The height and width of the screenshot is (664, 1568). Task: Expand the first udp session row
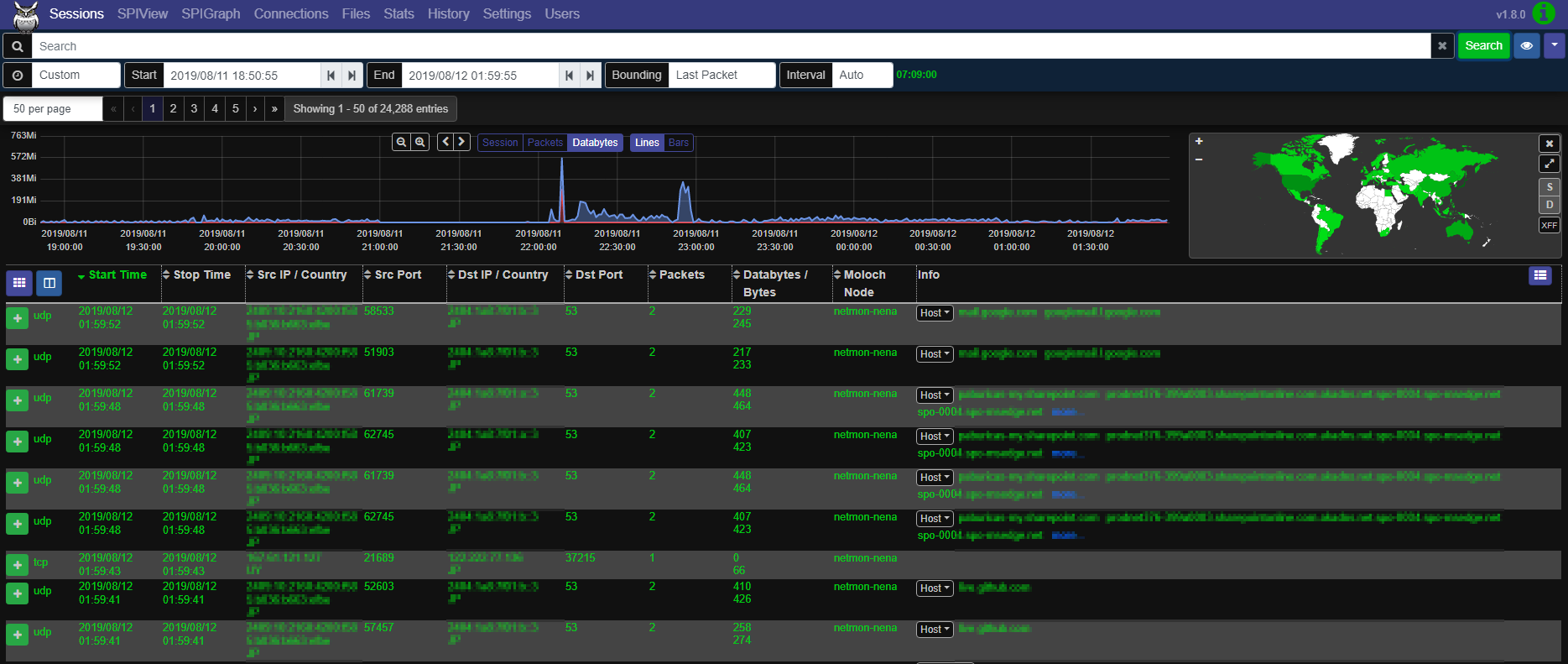[x=18, y=318]
